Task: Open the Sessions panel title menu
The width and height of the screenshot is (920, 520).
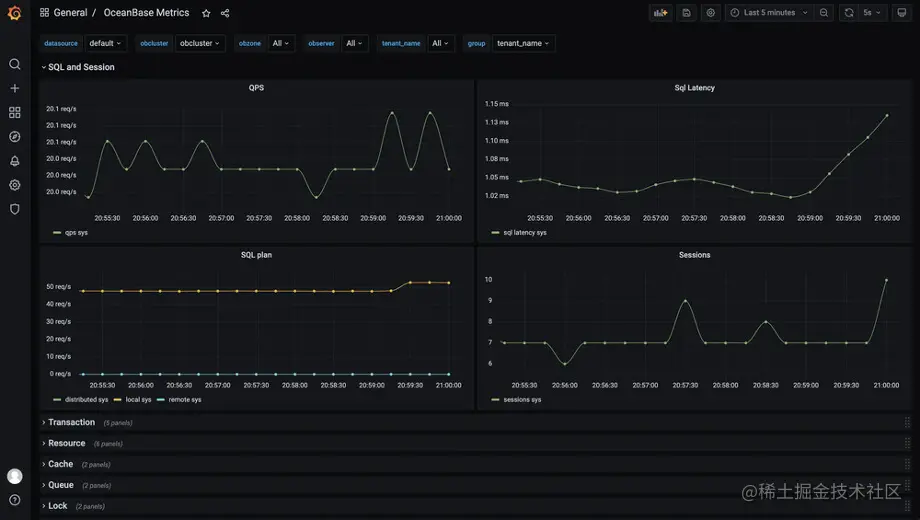Action: 695,255
